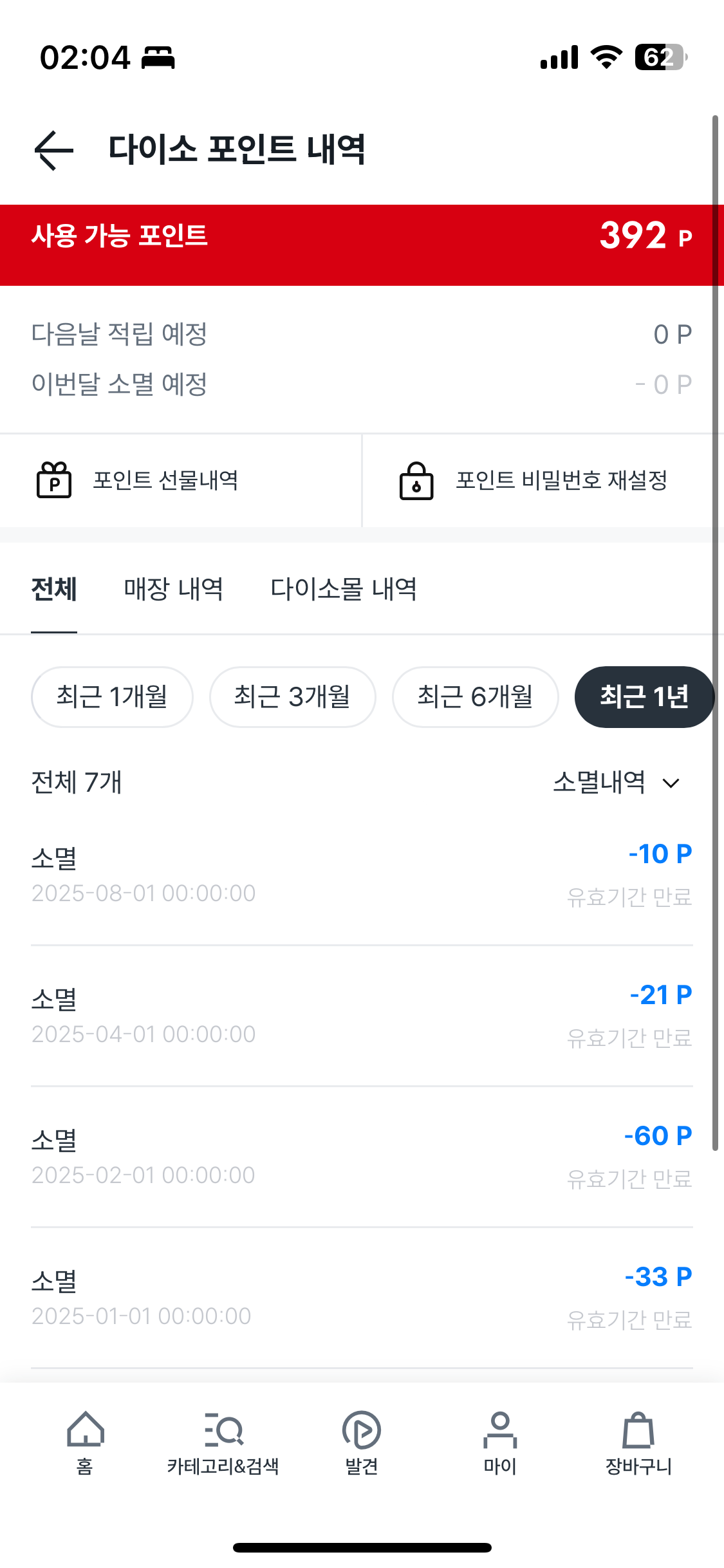Image resolution: width=724 pixels, height=1568 pixels.
Task: Switch to the 매장 내역 tab
Action: 174,589
